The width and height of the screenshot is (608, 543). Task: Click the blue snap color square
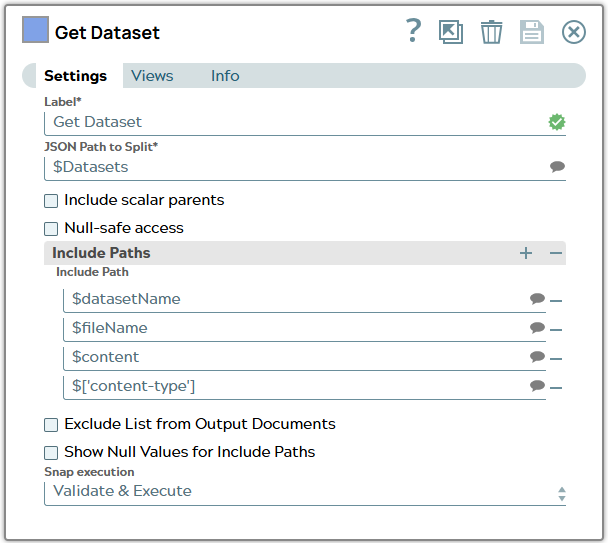point(35,29)
